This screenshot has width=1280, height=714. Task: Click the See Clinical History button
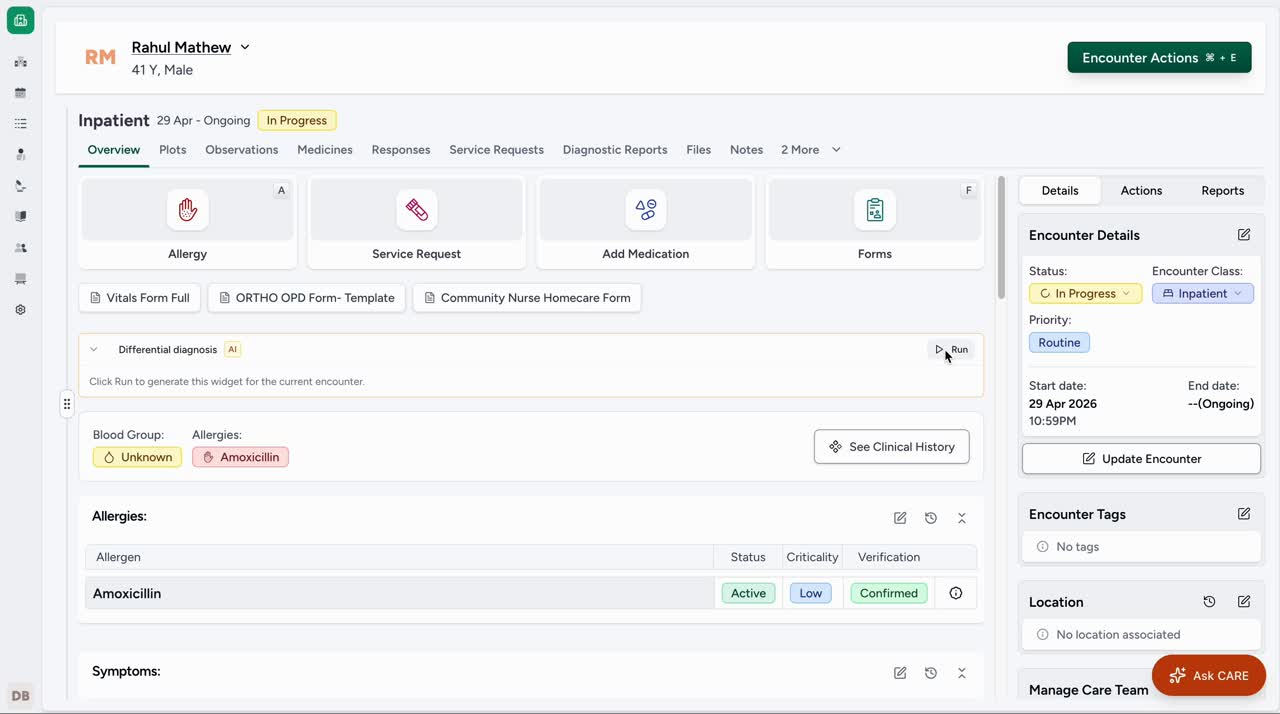[891, 447]
